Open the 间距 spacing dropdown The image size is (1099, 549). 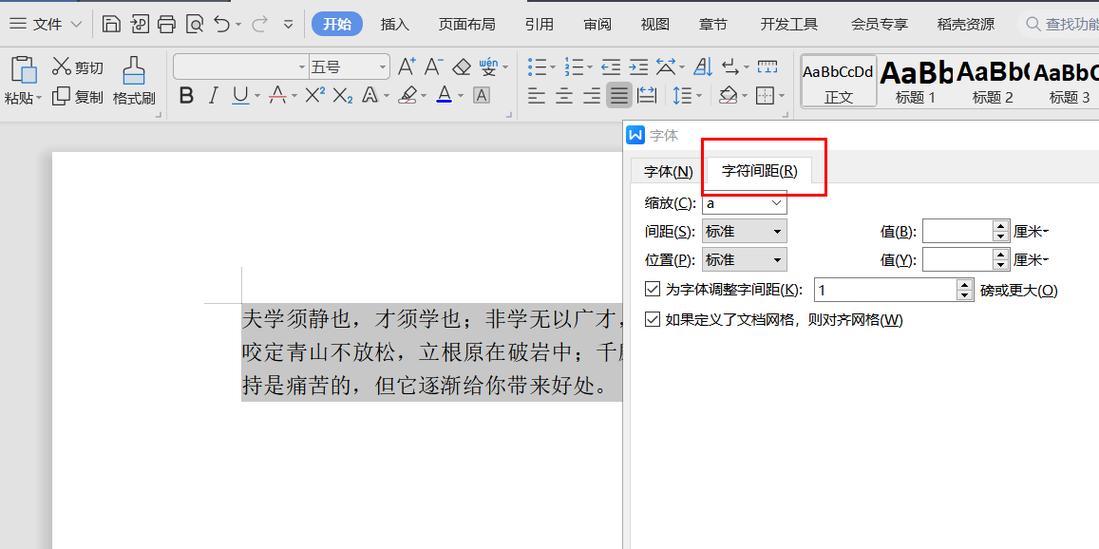pos(776,231)
